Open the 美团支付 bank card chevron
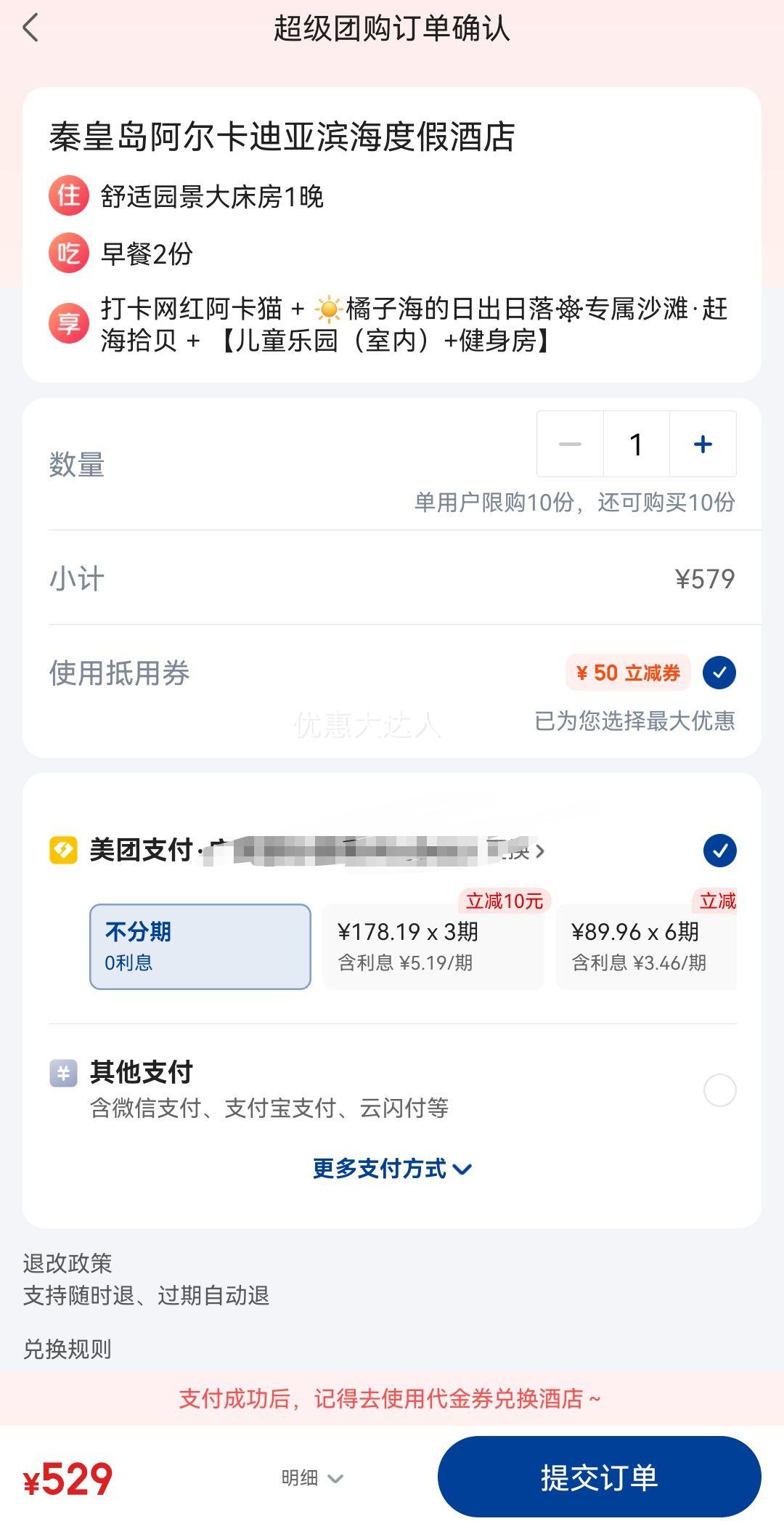Screen dimensions: 784x1521 point(539,851)
